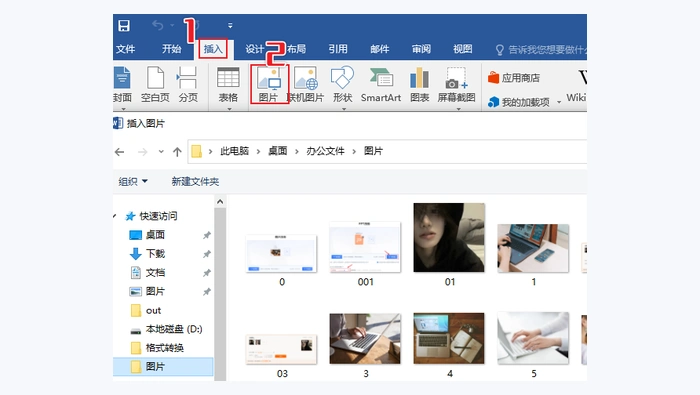Click 办公文件 in the address path

pyautogui.click(x=325, y=151)
